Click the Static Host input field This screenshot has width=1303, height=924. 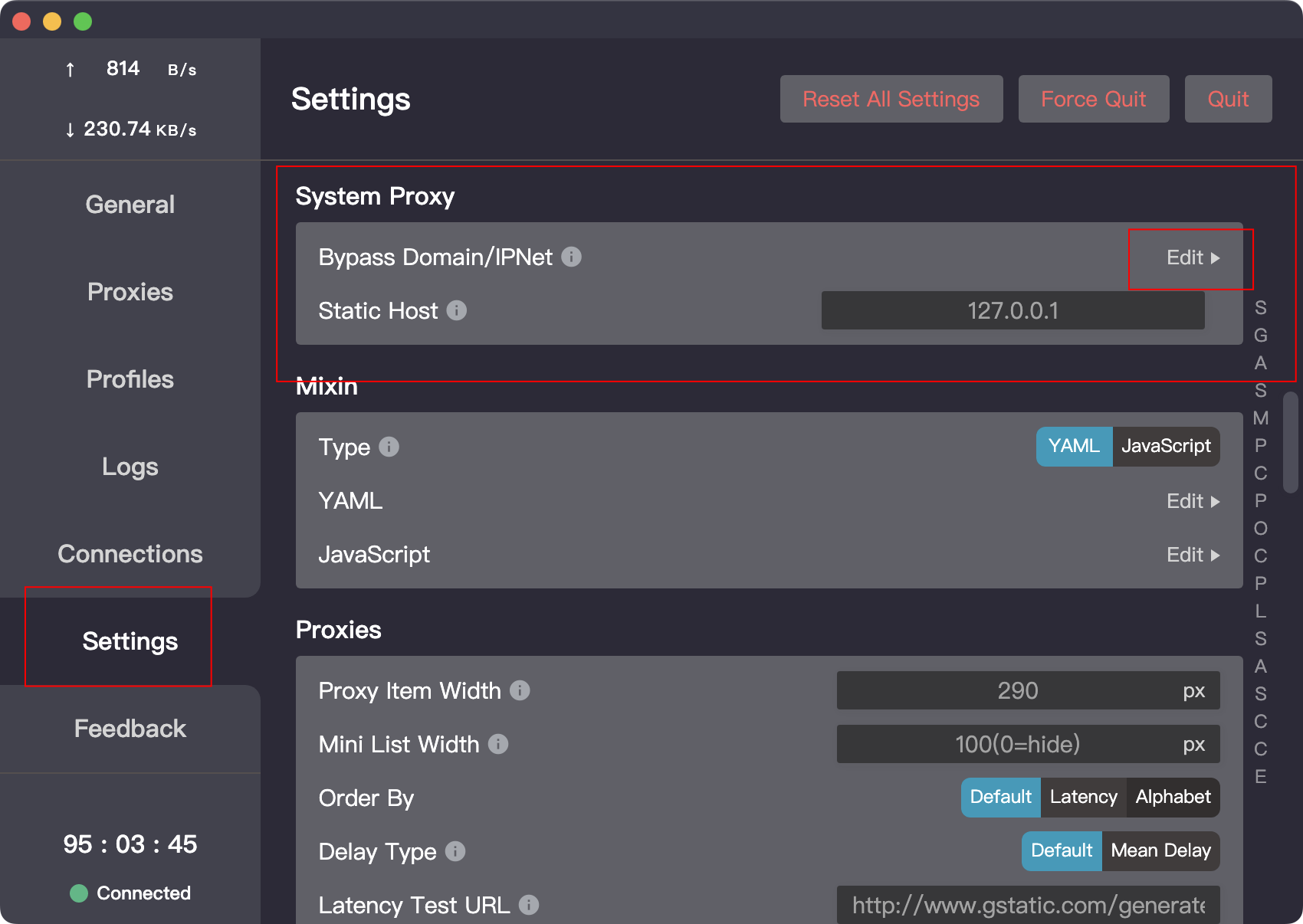(x=1013, y=310)
